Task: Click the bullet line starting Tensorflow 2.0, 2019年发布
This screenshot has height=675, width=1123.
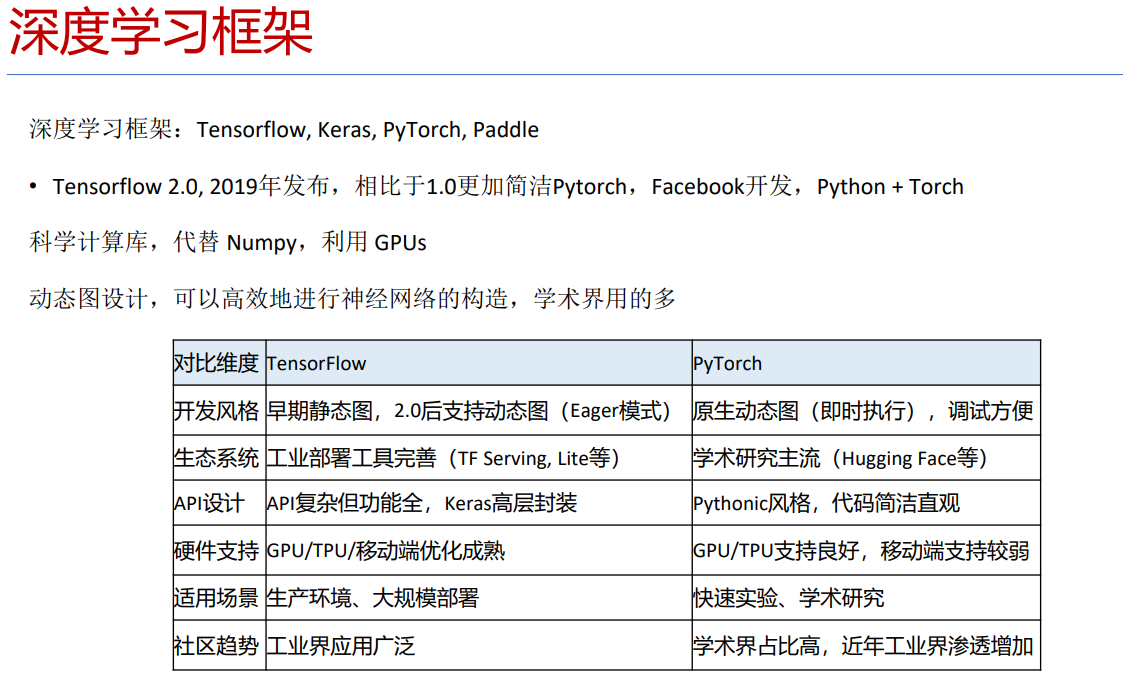Action: coord(496,187)
